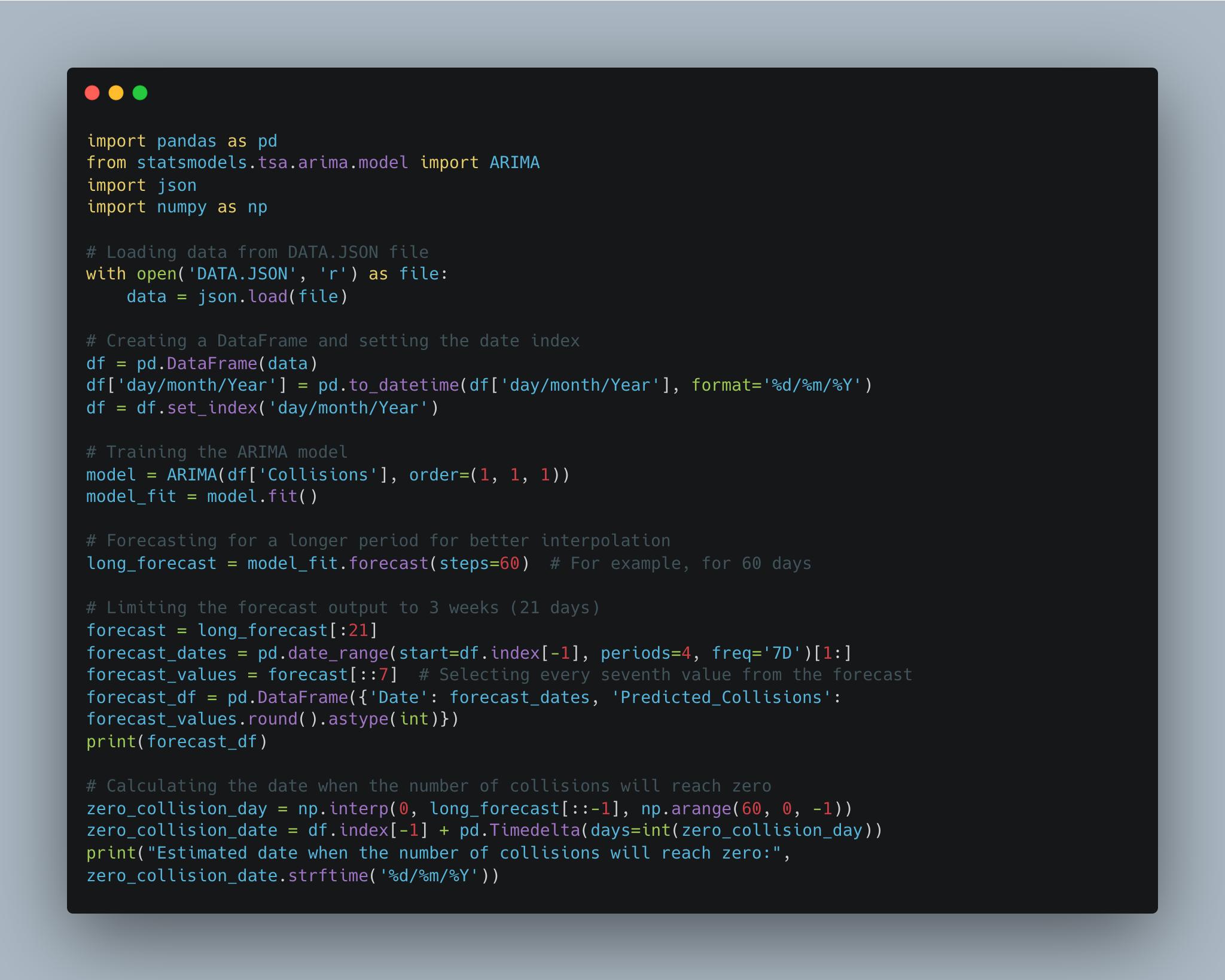Click steps=60 in forecast call
Image resolution: width=1225 pixels, height=980 pixels.
click(479, 564)
